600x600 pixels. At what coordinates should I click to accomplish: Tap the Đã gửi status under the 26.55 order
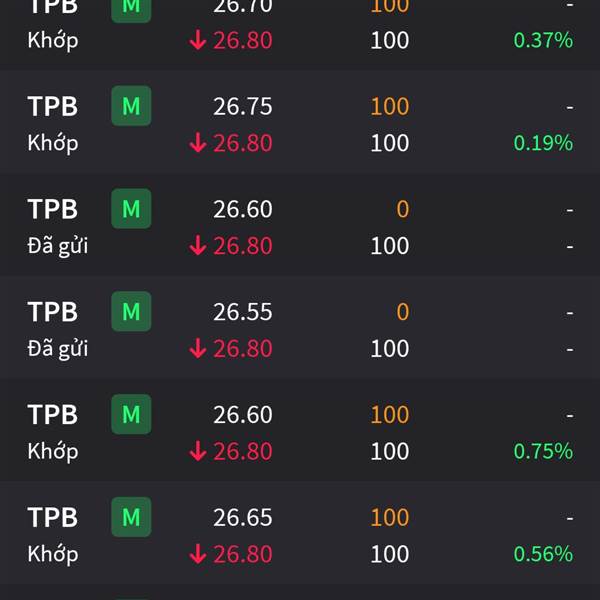pyautogui.click(x=58, y=349)
